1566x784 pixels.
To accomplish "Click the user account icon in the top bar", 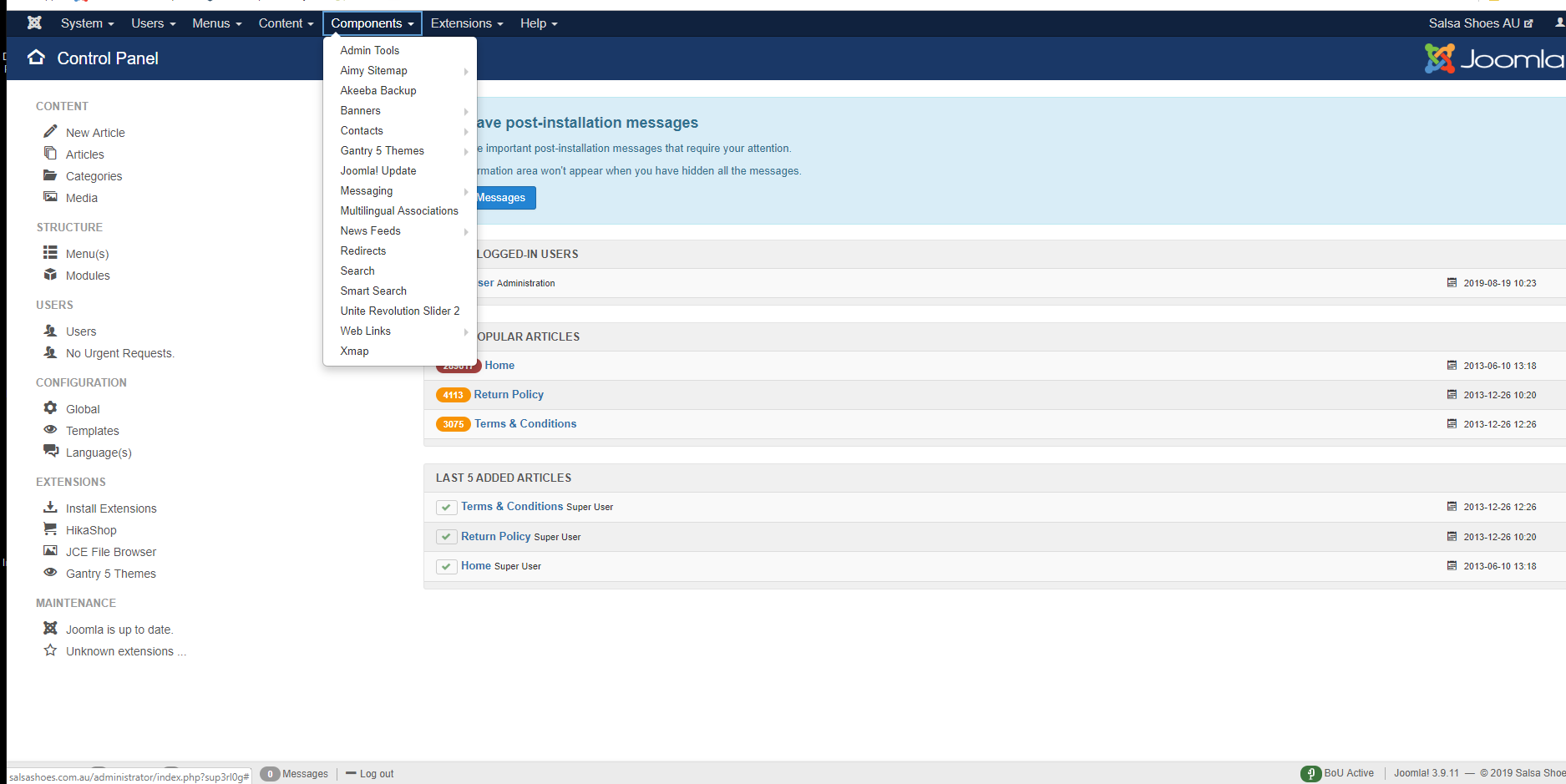I will (x=1559, y=23).
